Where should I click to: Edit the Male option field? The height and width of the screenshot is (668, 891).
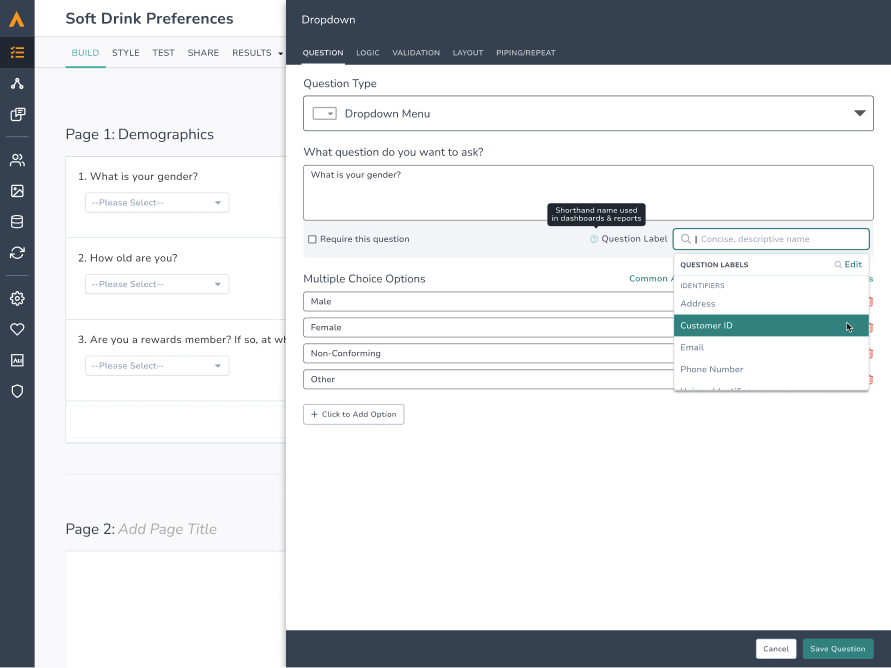point(489,302)
